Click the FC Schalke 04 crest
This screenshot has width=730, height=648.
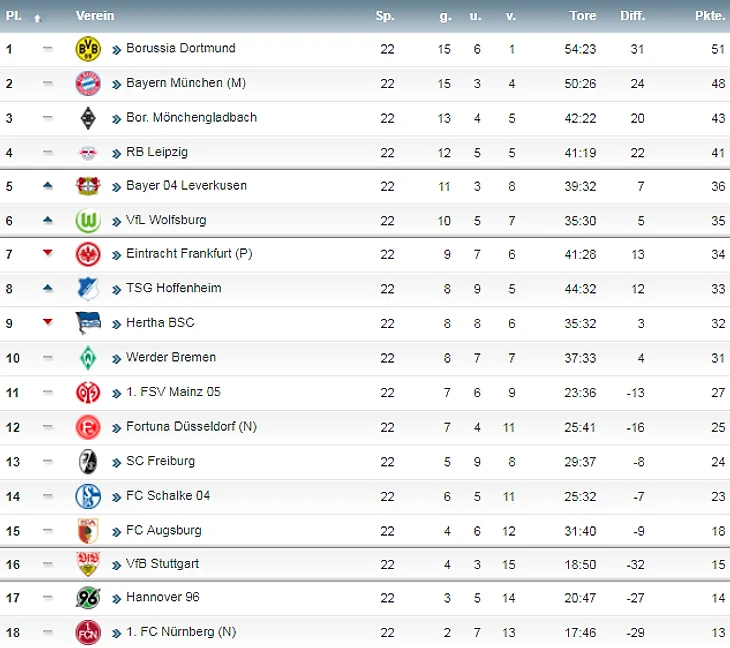pyautogui.click(x=88, y=495)
